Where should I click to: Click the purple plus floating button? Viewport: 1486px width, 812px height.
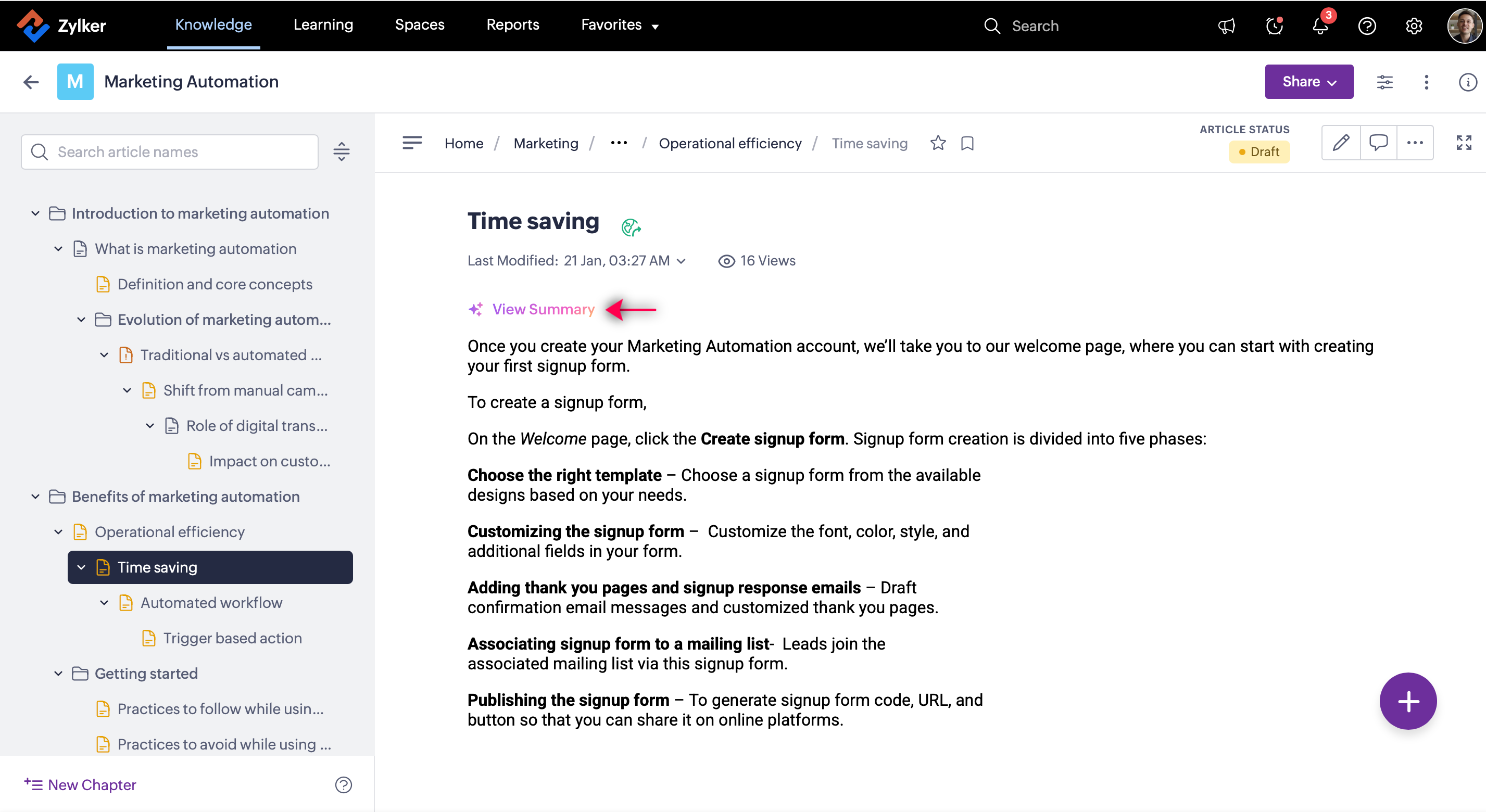1408,701
